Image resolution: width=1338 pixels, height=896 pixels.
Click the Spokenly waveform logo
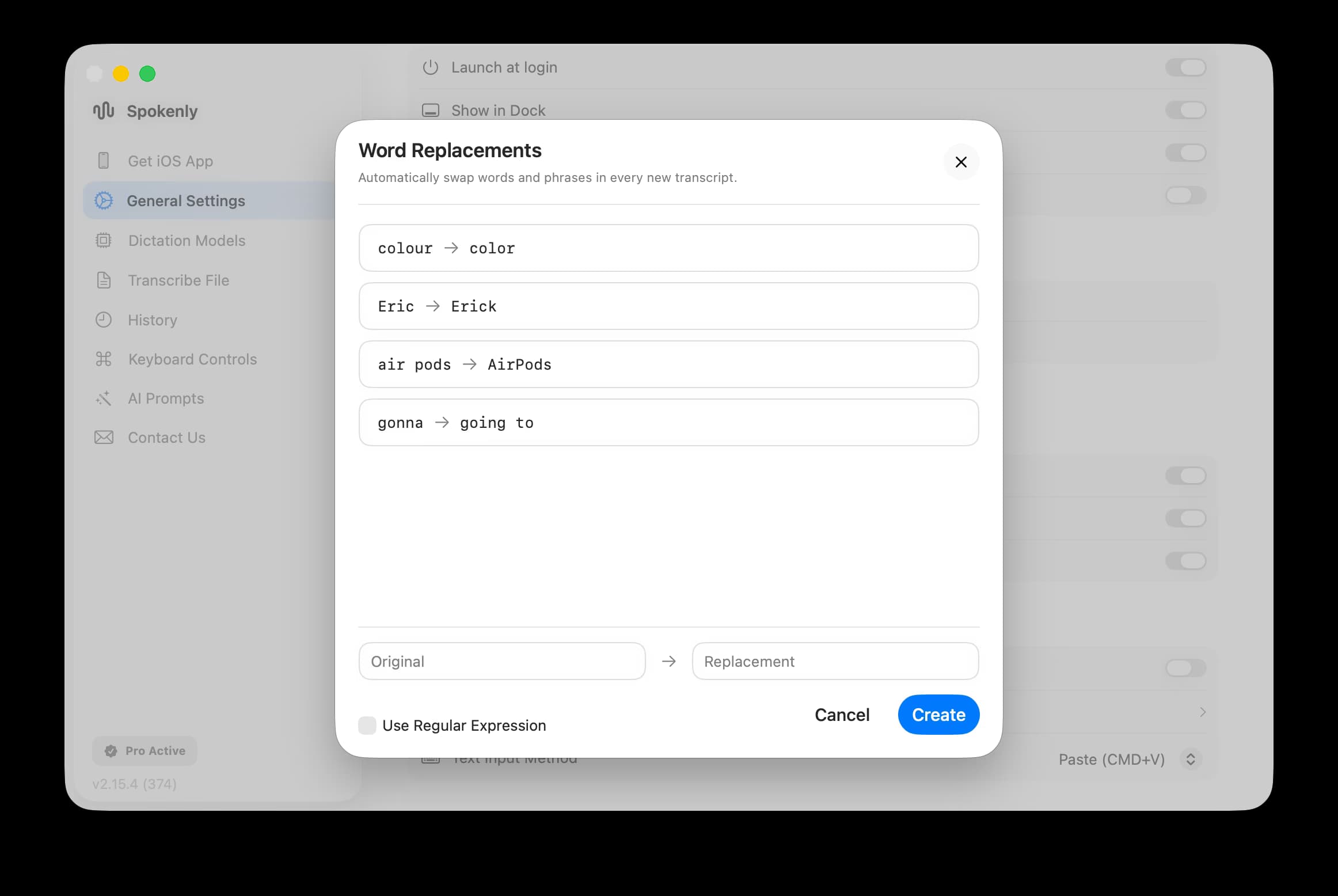[x=103, y=111]
